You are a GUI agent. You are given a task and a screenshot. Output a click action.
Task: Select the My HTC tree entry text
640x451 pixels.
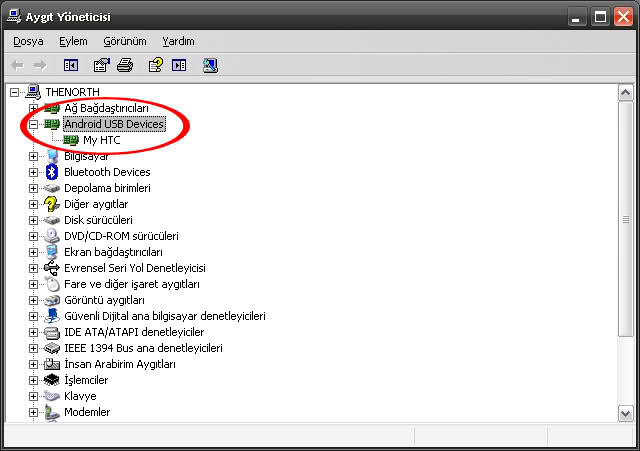[x=102, y=140]
